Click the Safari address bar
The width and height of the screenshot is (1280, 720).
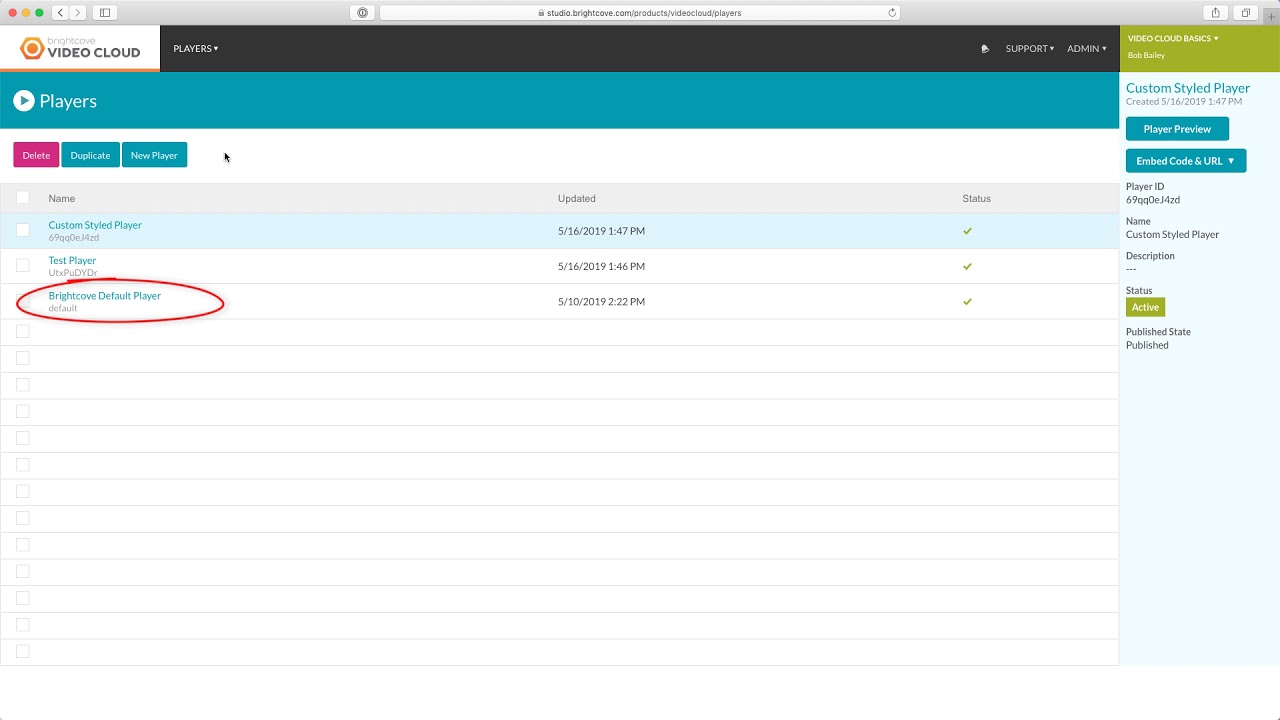click(640, 13)
